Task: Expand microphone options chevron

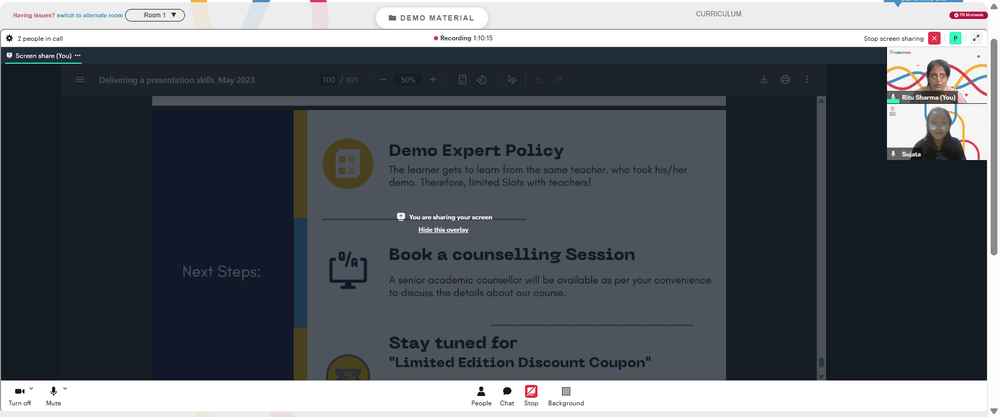Action: tap(65, 388)
